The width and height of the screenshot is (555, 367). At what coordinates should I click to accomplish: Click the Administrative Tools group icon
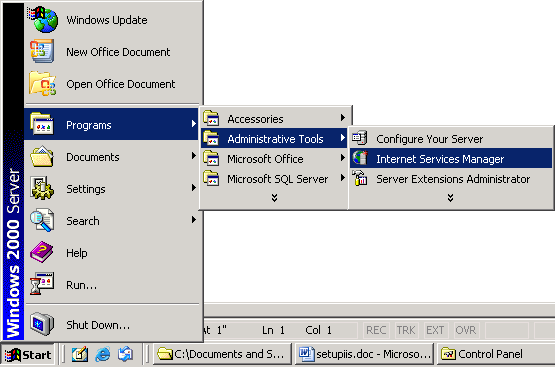[x=211, y=138]
